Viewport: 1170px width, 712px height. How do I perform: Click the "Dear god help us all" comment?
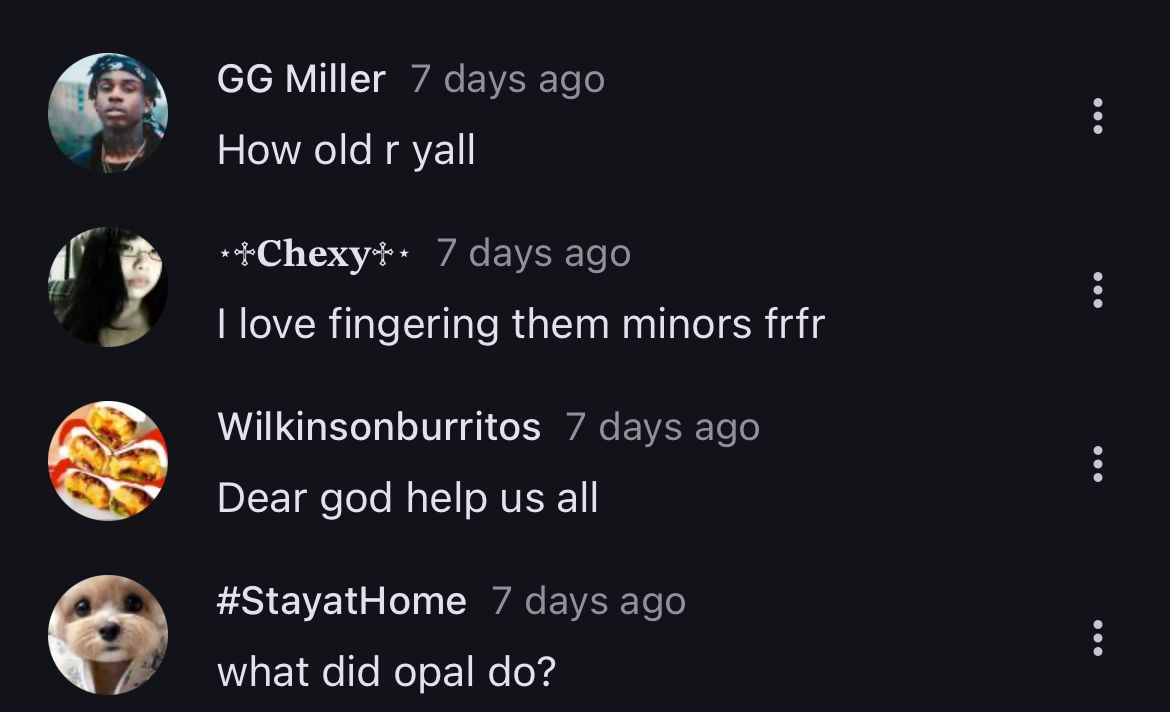[x=408, y=498]
